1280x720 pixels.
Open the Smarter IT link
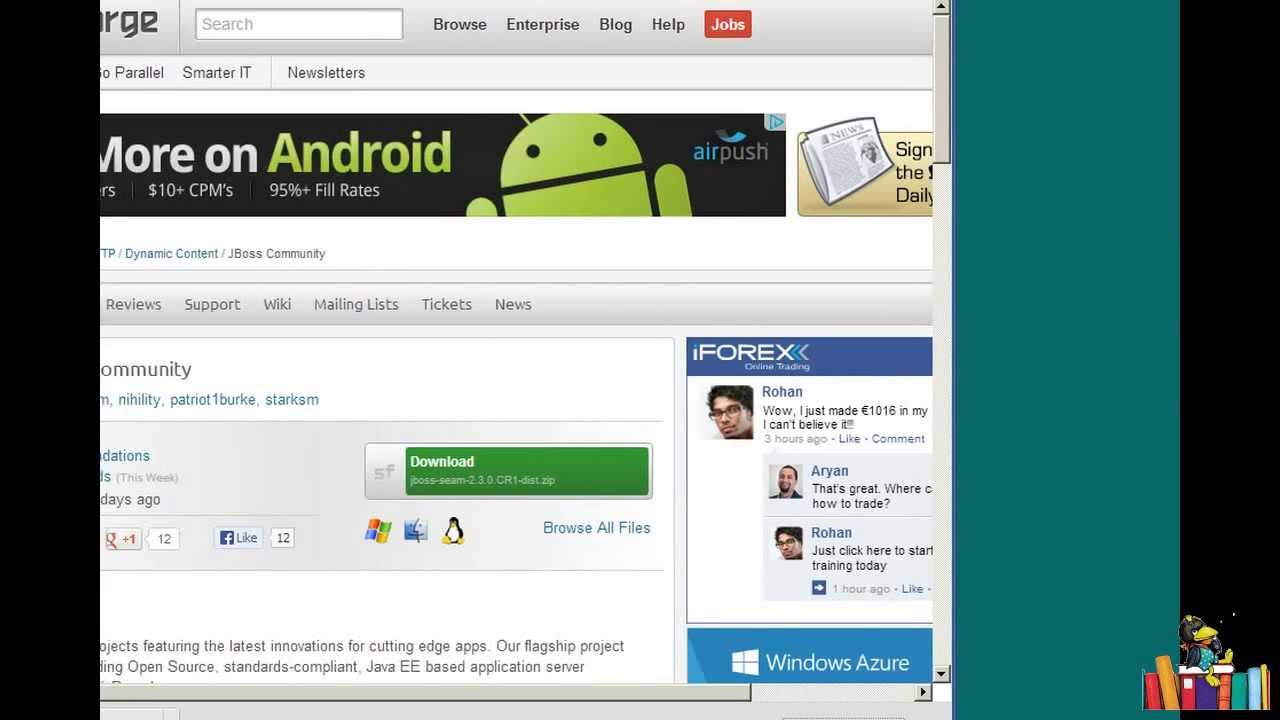click(x=217, y=73)
